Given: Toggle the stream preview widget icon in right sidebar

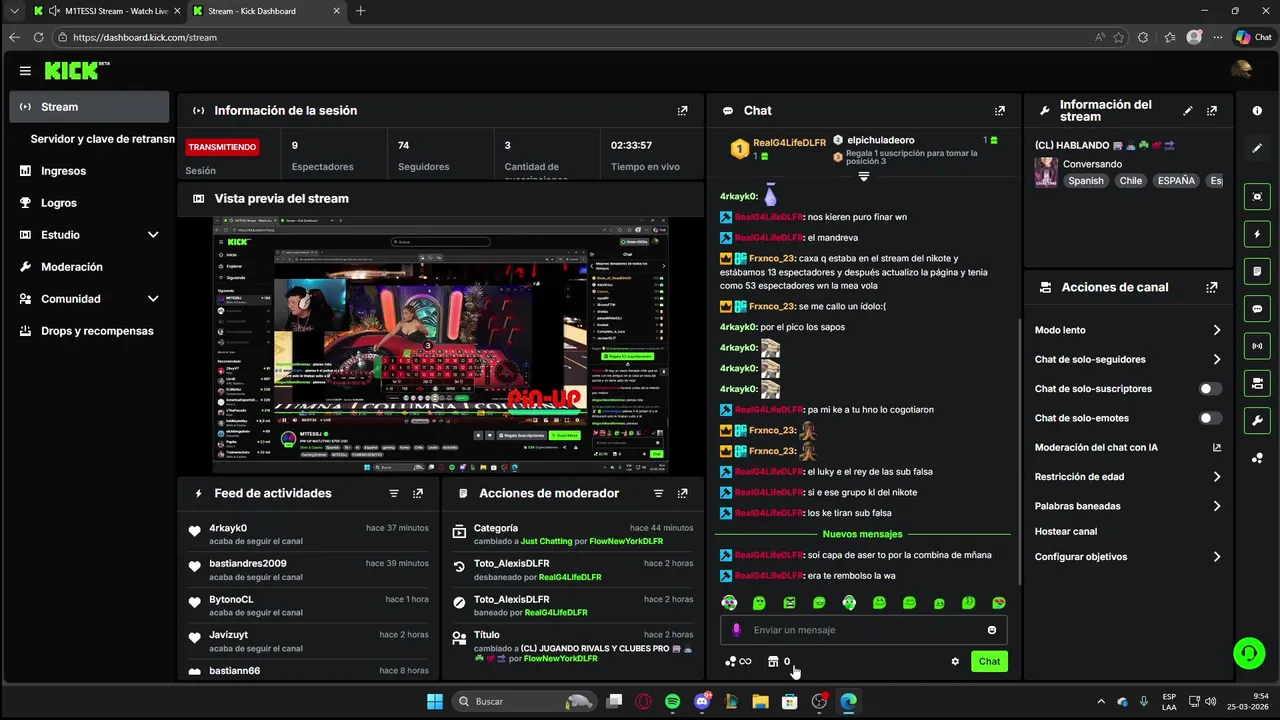Looking at the screenshot, I should point(1257,197).
